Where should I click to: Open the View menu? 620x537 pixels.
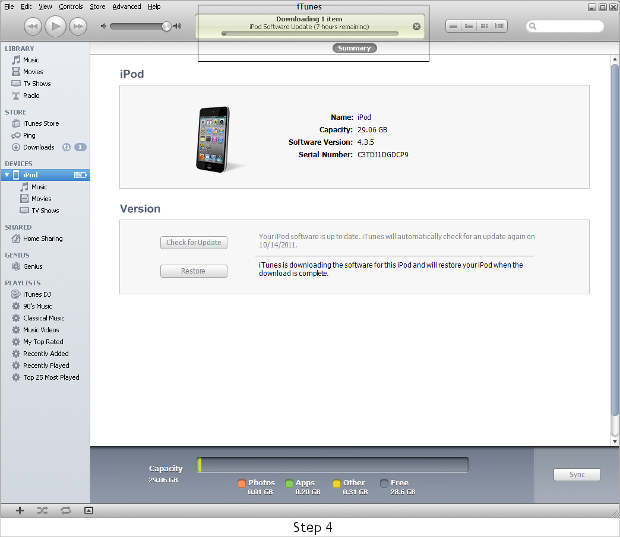coord(45,7)
